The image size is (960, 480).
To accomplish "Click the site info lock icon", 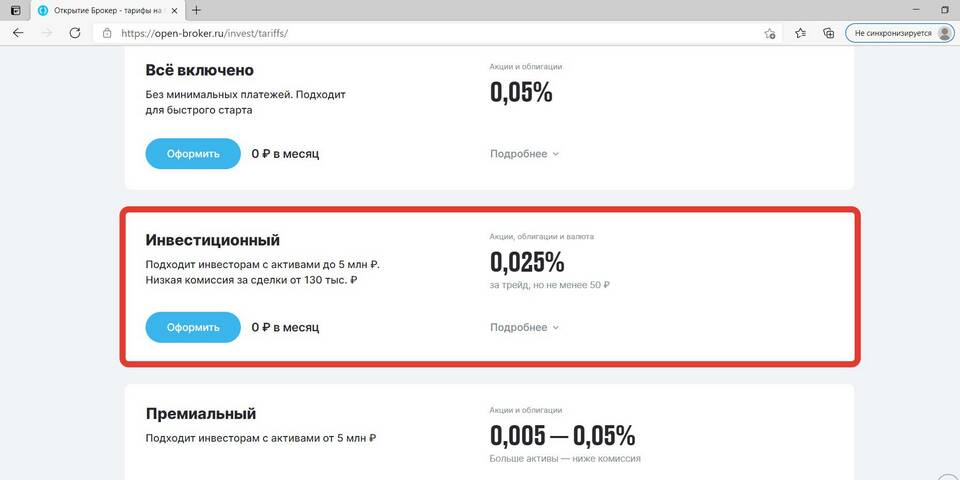I will pyautogui.click(x=107, y=33).
